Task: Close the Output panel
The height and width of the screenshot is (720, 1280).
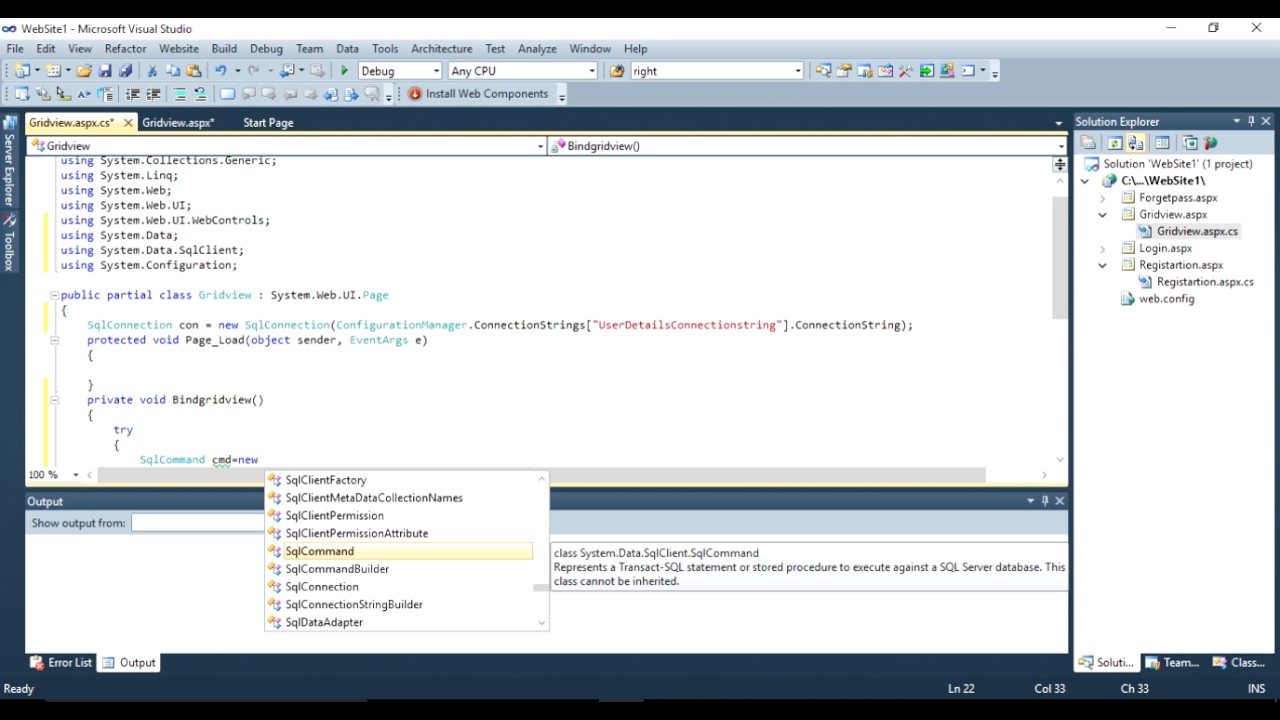Action: point(1060,501)
